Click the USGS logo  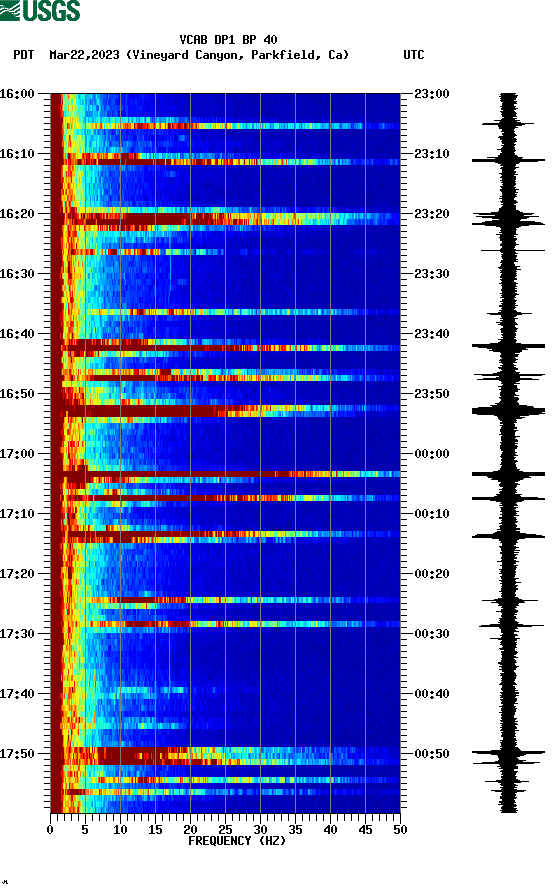tap(40, 11)
